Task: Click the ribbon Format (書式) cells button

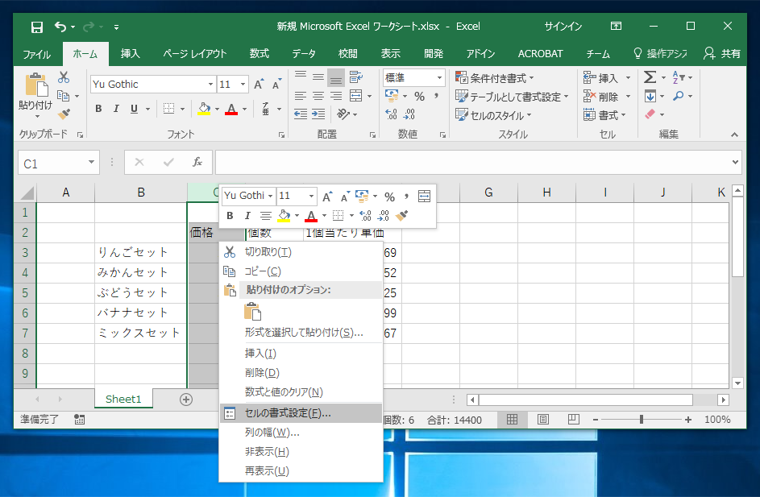Action: pos(605,115)
